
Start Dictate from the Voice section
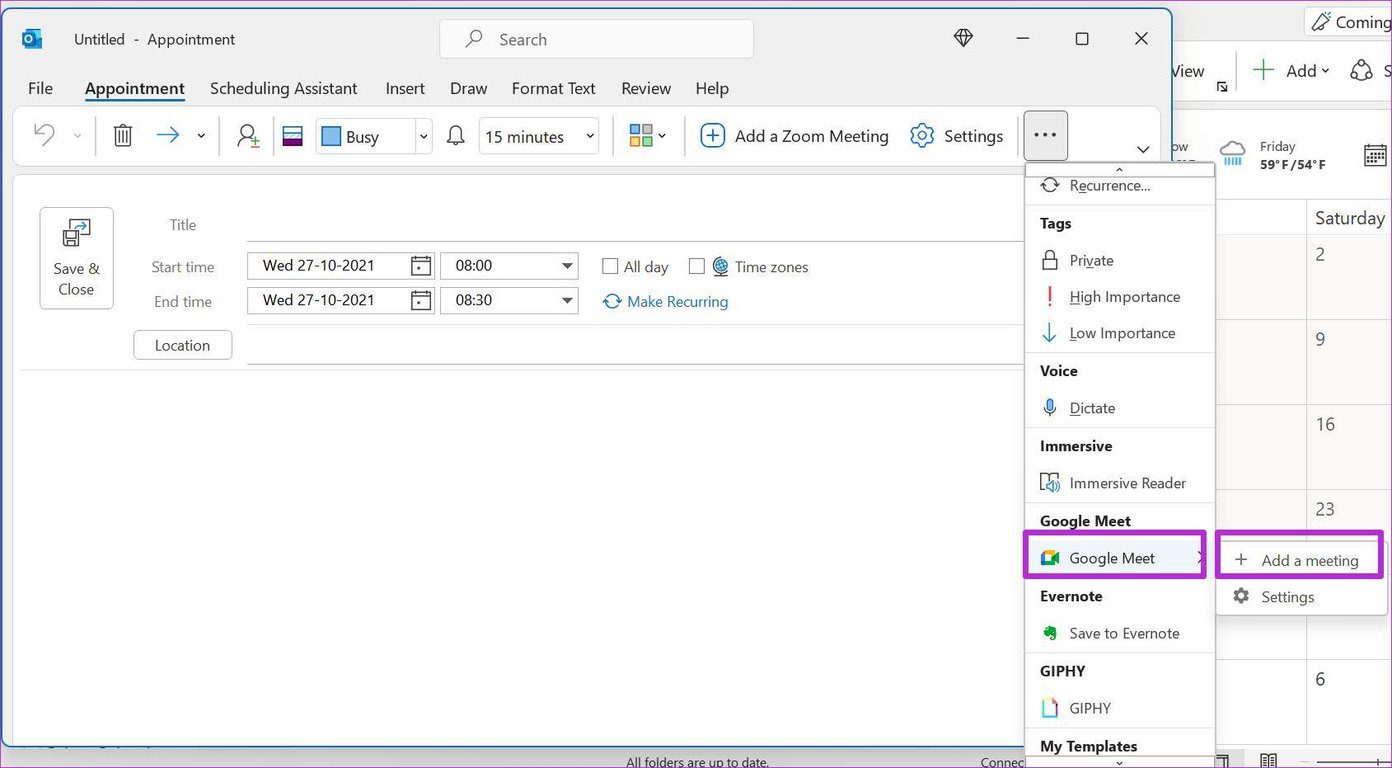(x=1120, y=408)
